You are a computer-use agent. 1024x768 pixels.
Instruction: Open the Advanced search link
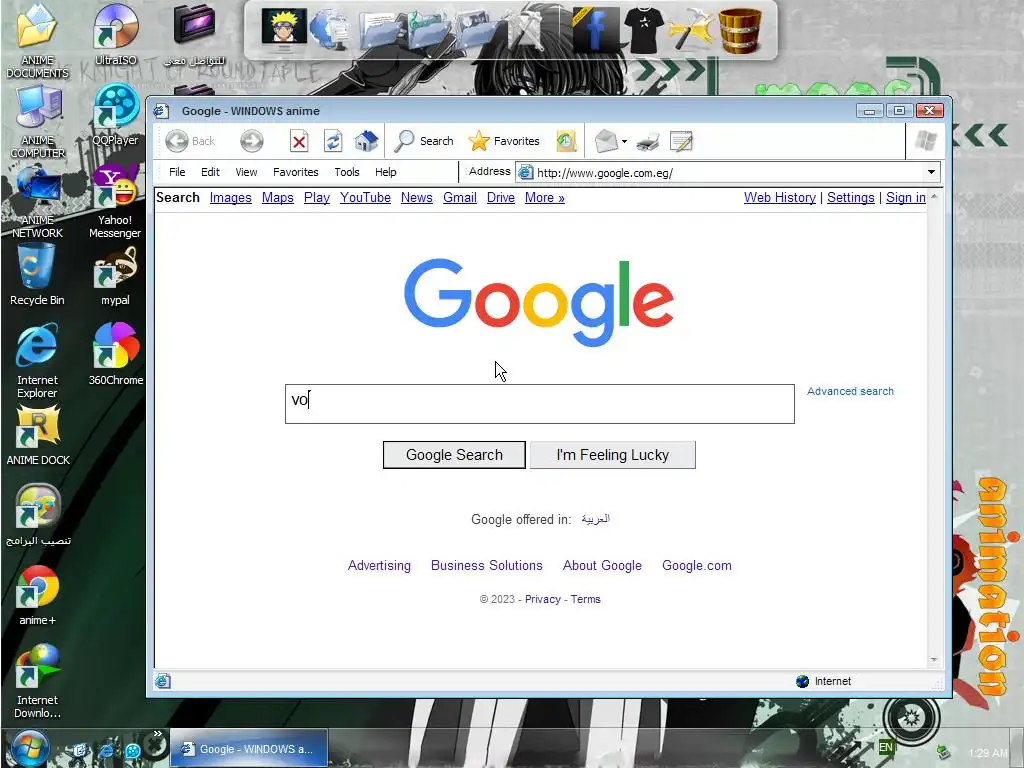[850, 391]
